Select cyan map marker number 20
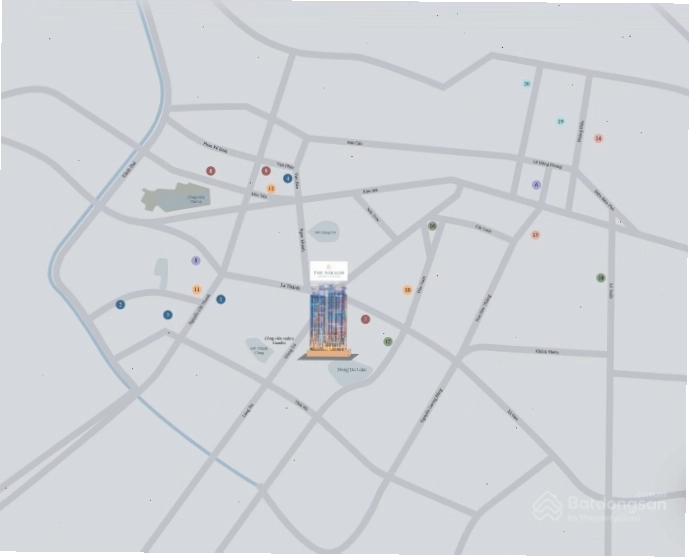The height and width of the screenshot is (557, 689). (x=526, y=83)
